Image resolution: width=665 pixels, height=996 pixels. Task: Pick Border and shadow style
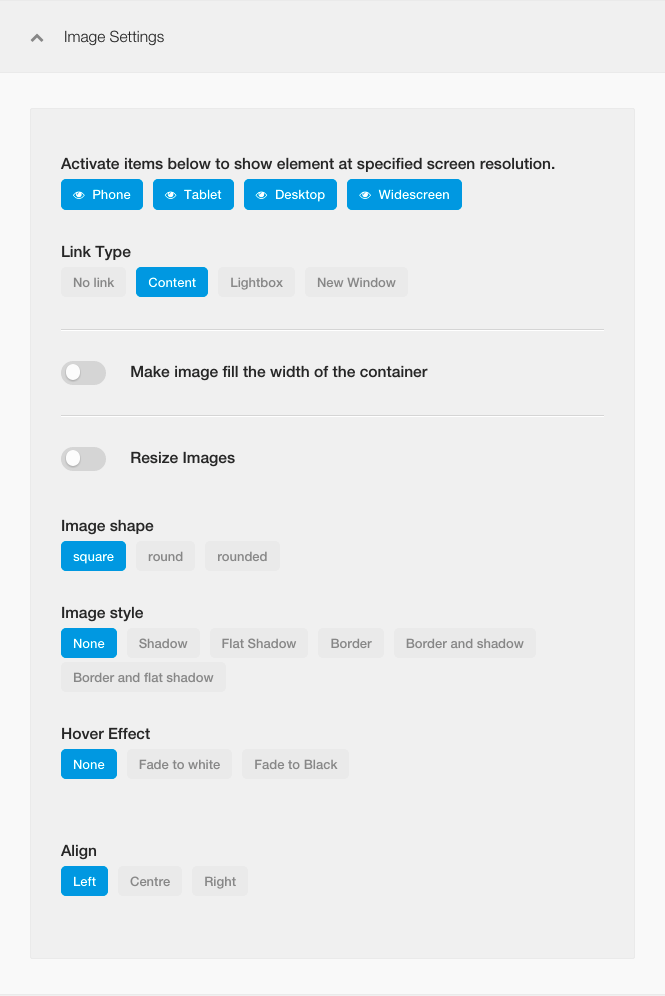[x=464, y=643]
